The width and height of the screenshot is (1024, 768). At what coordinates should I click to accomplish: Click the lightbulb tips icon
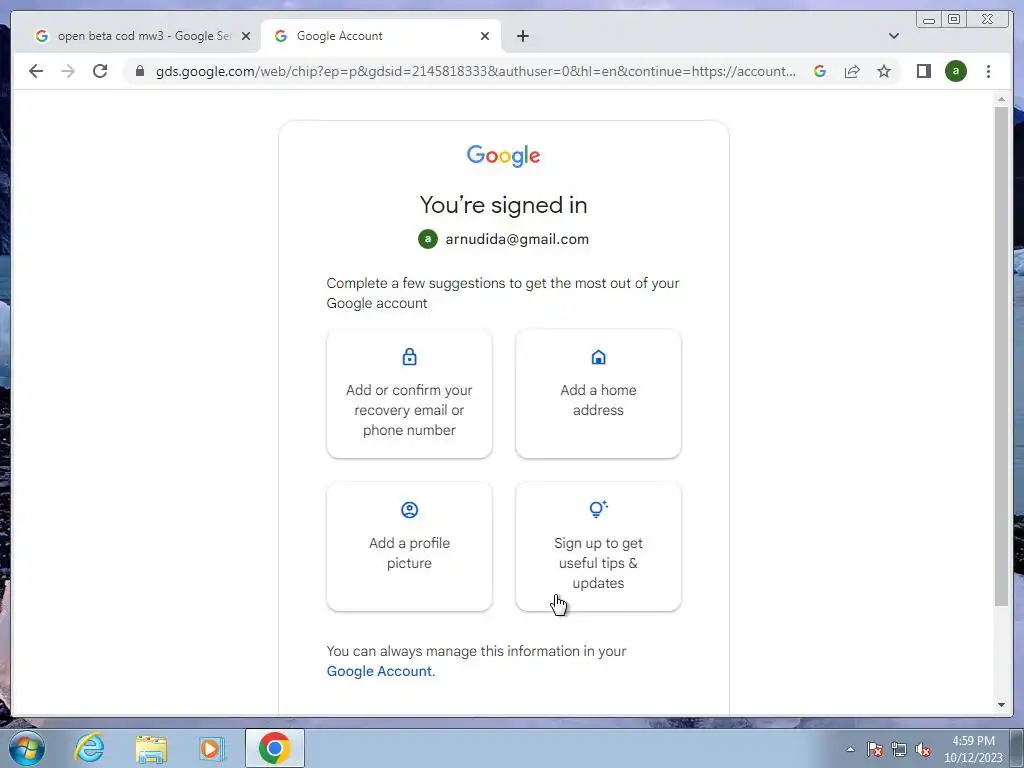598,509
